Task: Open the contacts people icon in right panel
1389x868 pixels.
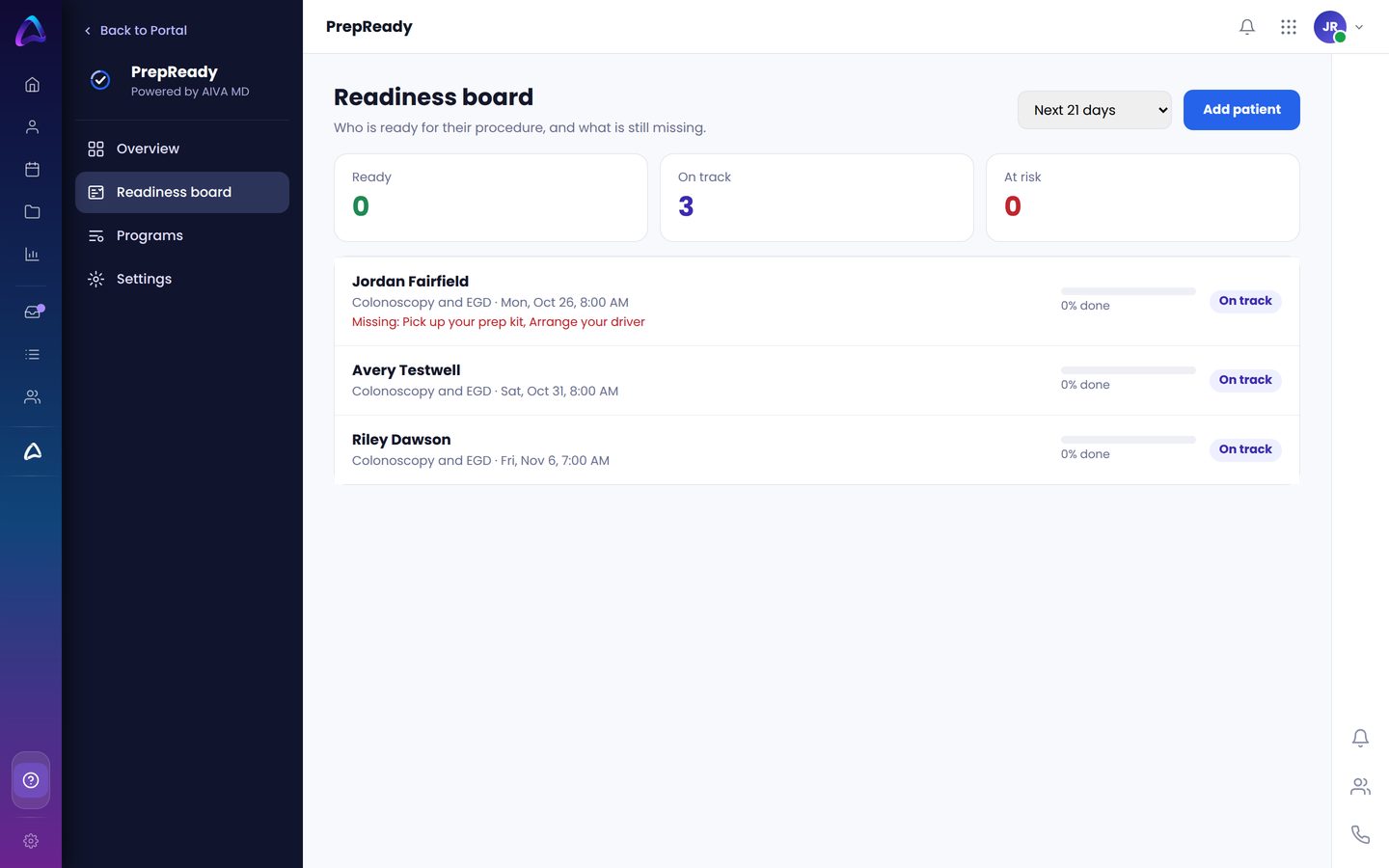Action: [1360, 787]
